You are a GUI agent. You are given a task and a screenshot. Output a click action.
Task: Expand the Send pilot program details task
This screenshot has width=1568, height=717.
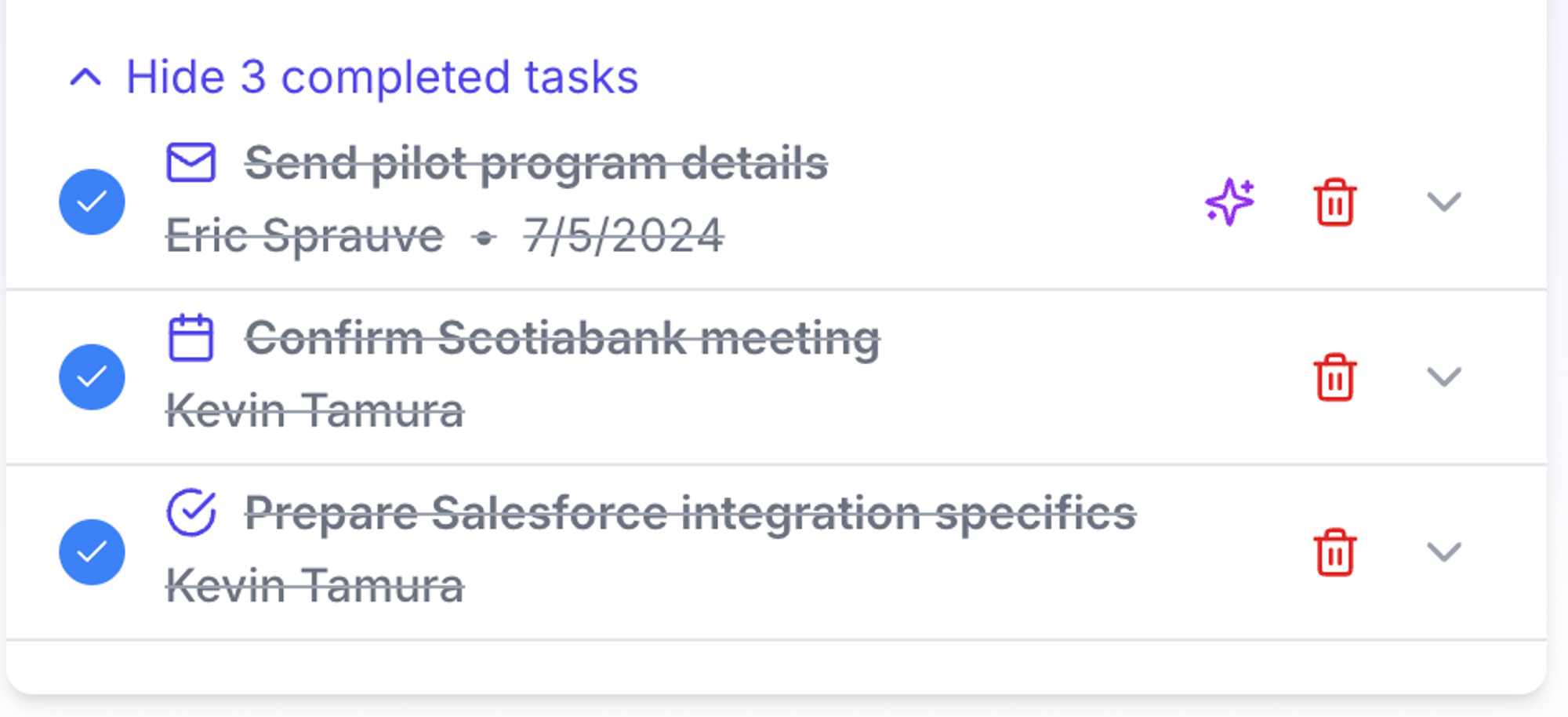[x=1443, y=202]
